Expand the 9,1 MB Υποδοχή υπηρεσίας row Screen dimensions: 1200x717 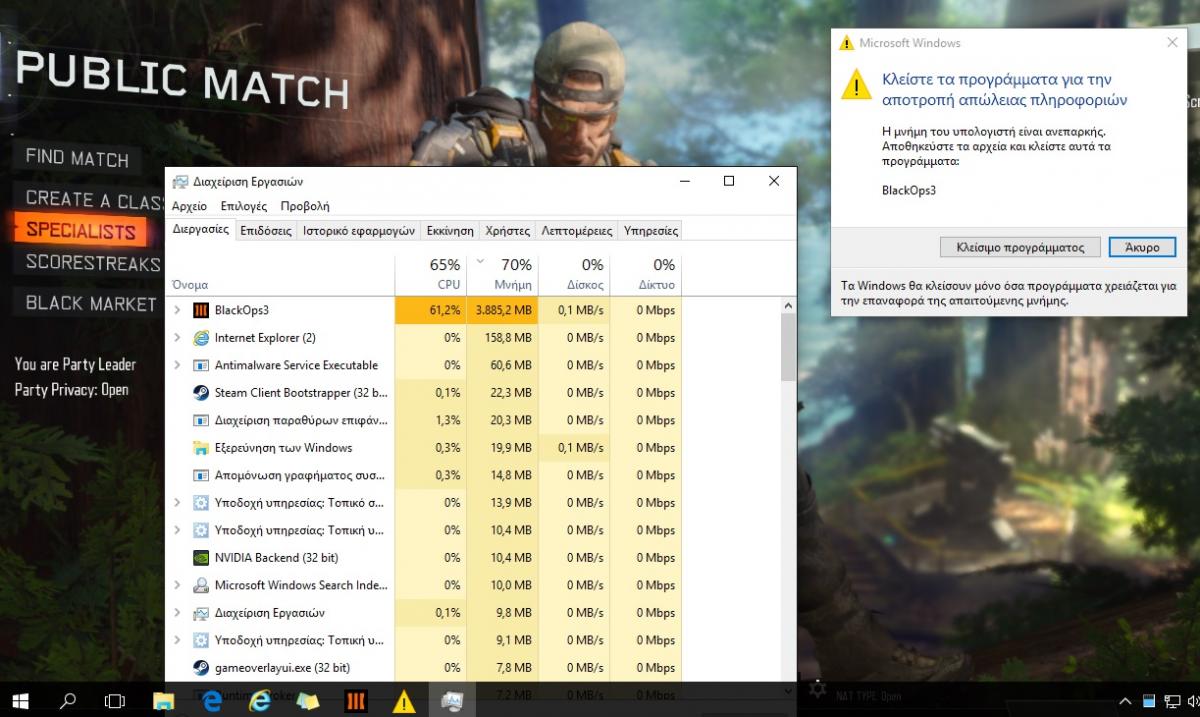point(177,640)
